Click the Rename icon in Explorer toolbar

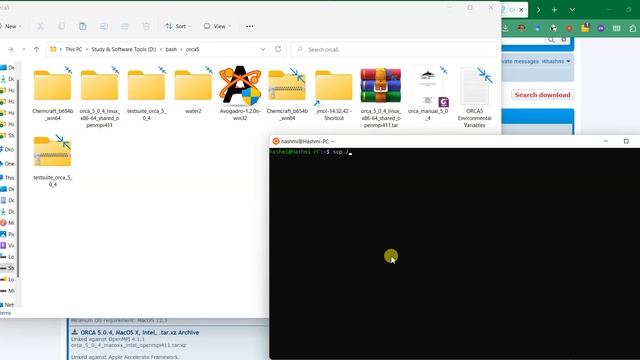[x=104, y=26]
